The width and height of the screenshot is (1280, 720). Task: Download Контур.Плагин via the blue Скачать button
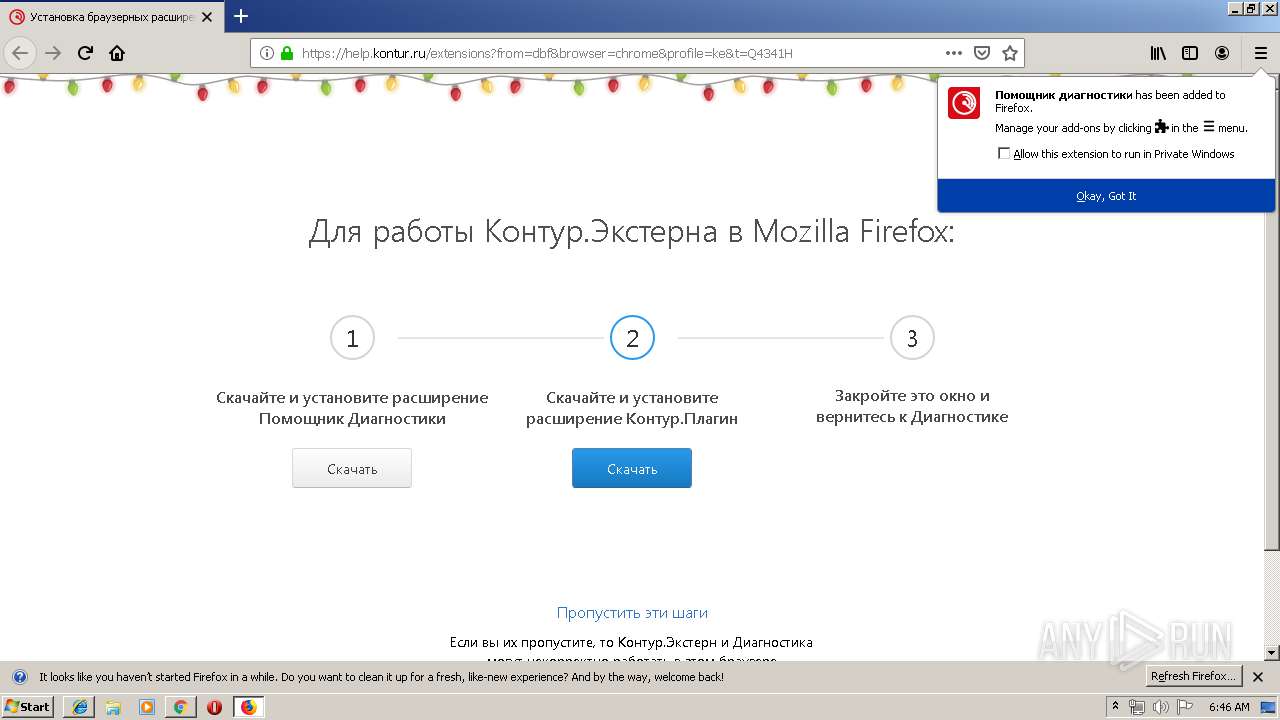pos(632,468)
